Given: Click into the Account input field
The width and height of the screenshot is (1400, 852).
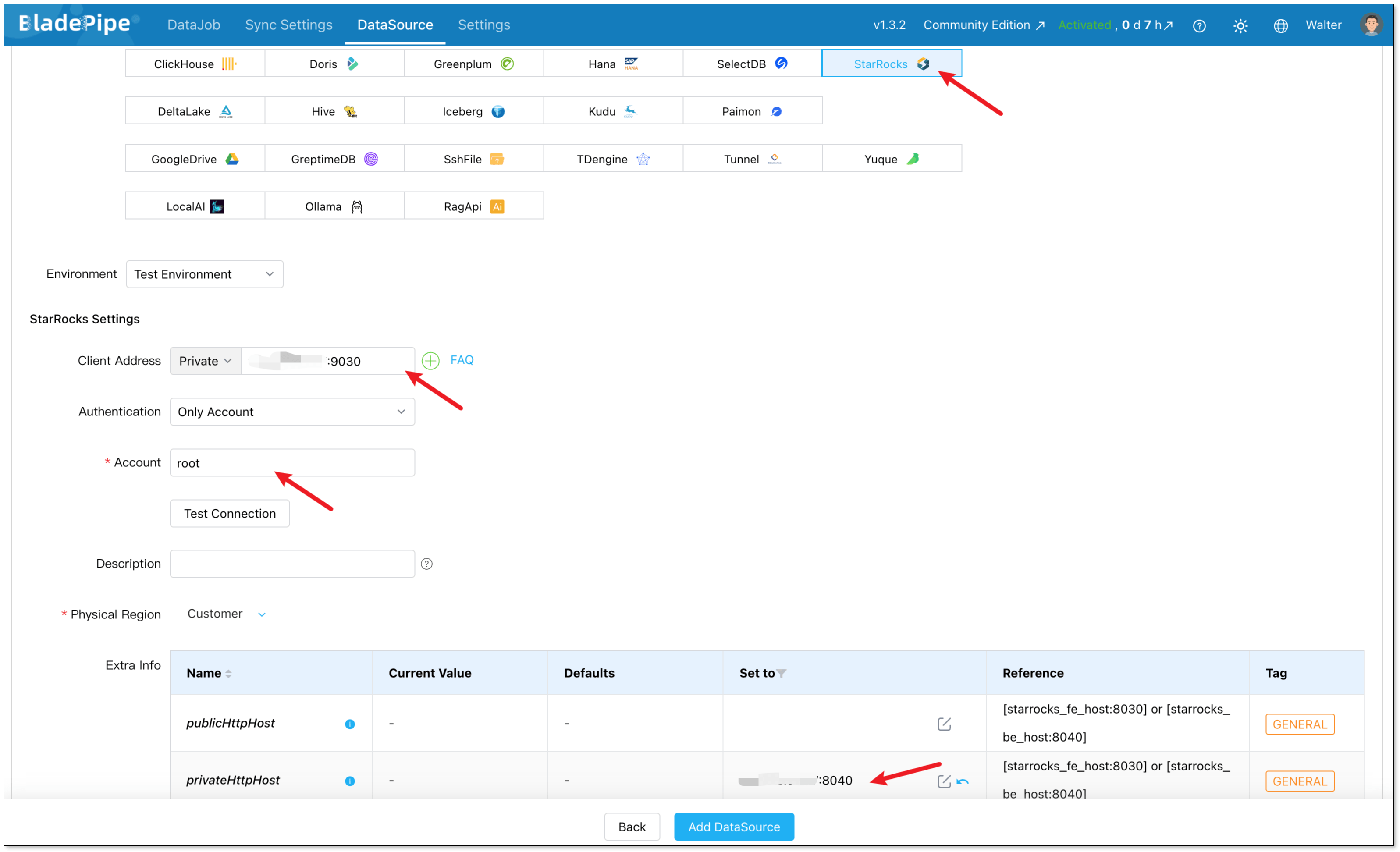Looking at the screenshot, I should coord(292,463).
